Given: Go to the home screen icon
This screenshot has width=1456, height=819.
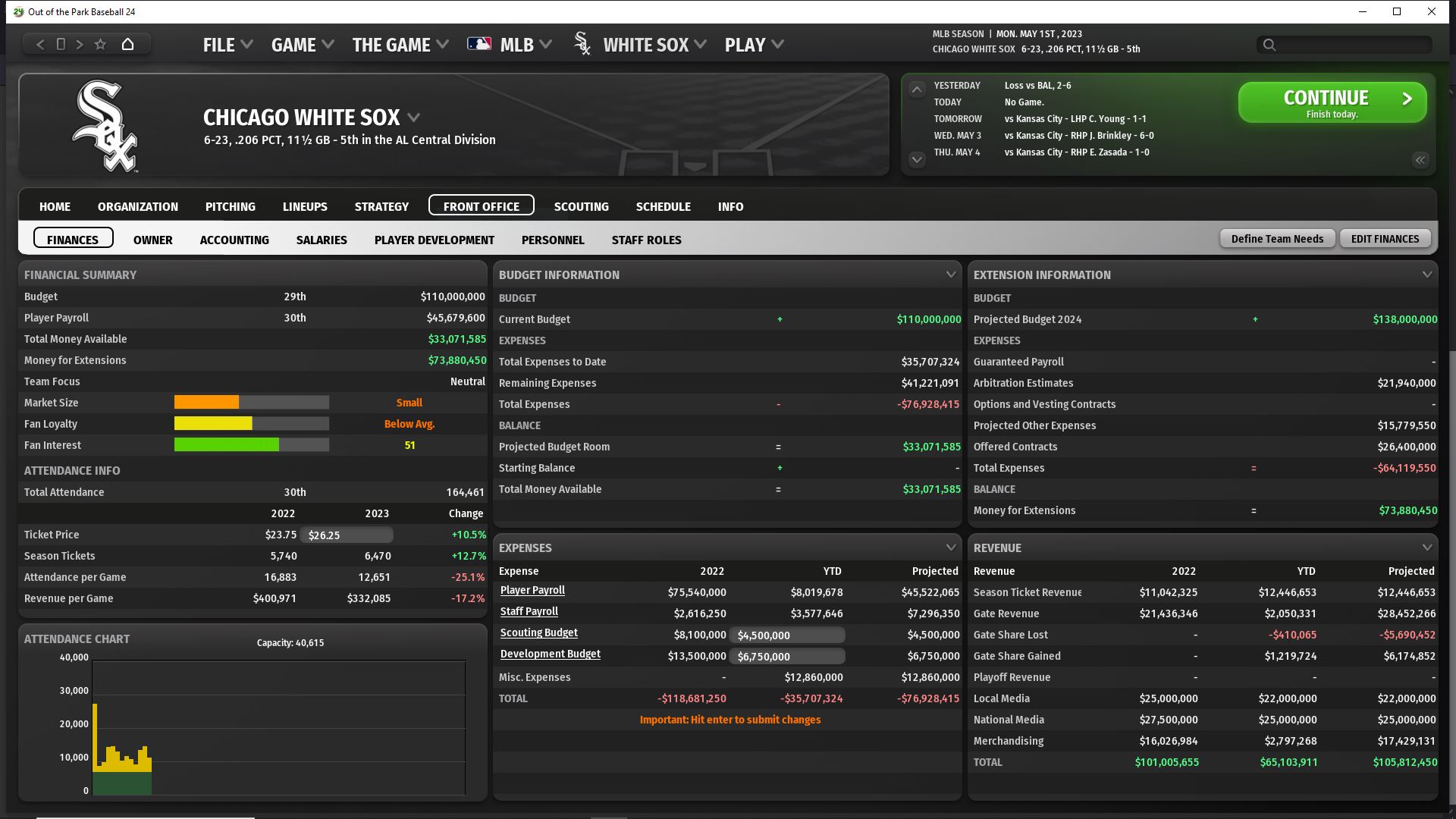Looking at the screenshot, I should pos(127,45).
